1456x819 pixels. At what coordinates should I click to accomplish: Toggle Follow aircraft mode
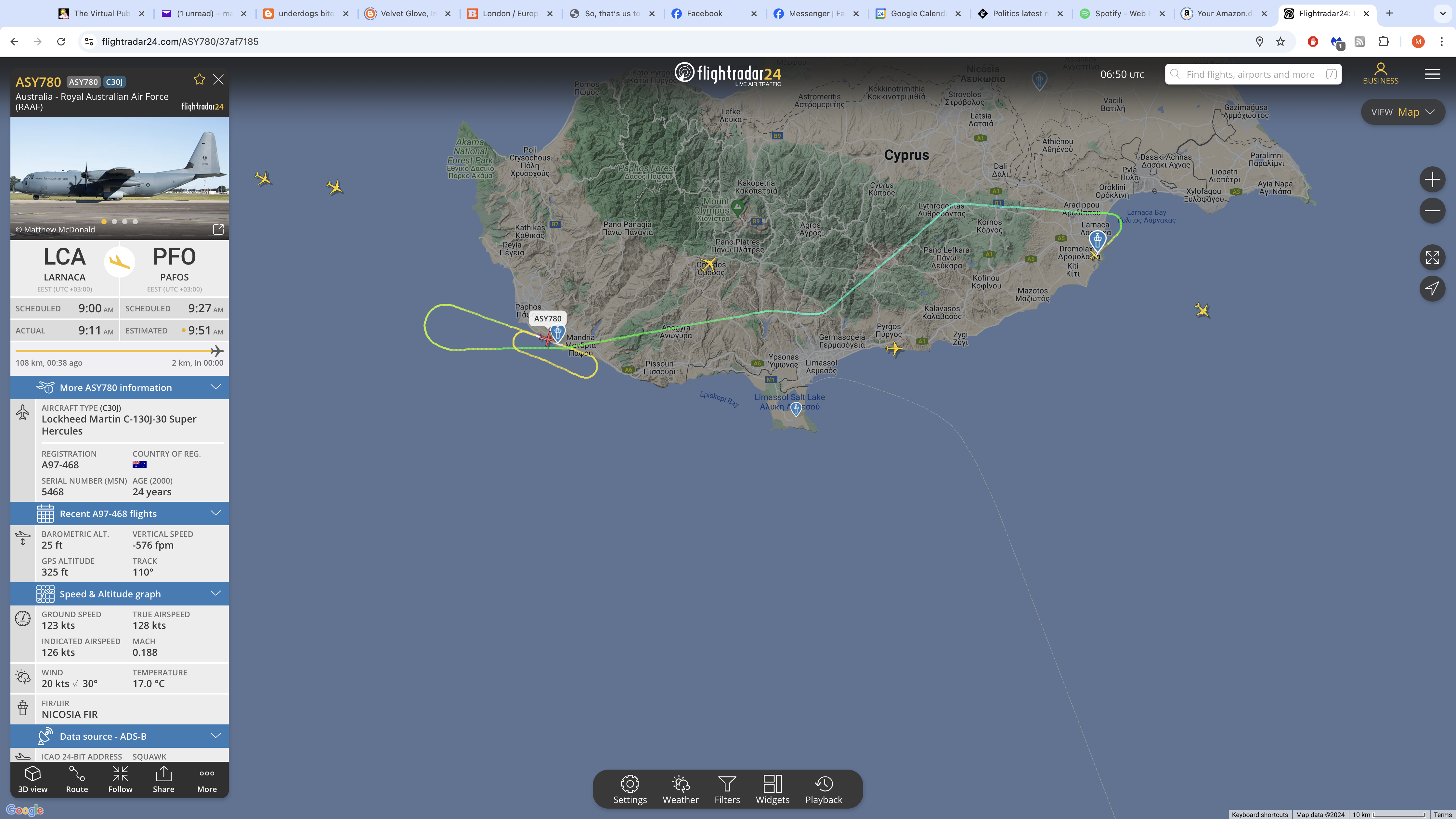point(120,779)
